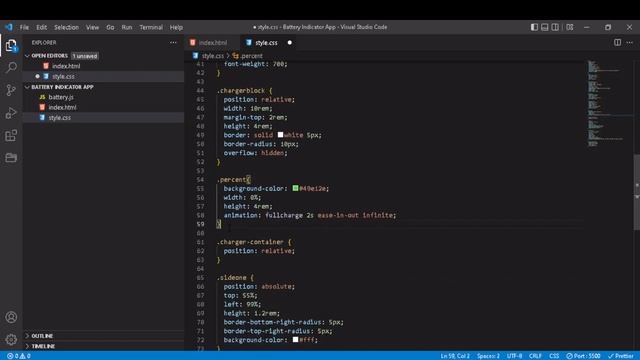
Task: Open the Edit menu
Action: coord(42,27)
